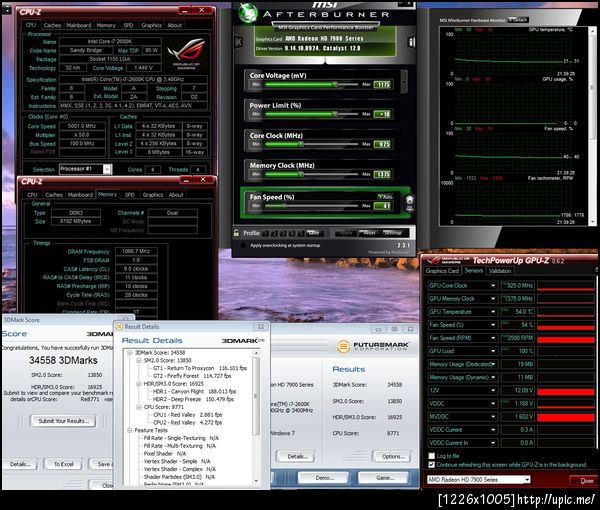This screenshot has width=600, height=510.
Task: Toggle Apply overclocking at system startup
Action: click(243, 245)
